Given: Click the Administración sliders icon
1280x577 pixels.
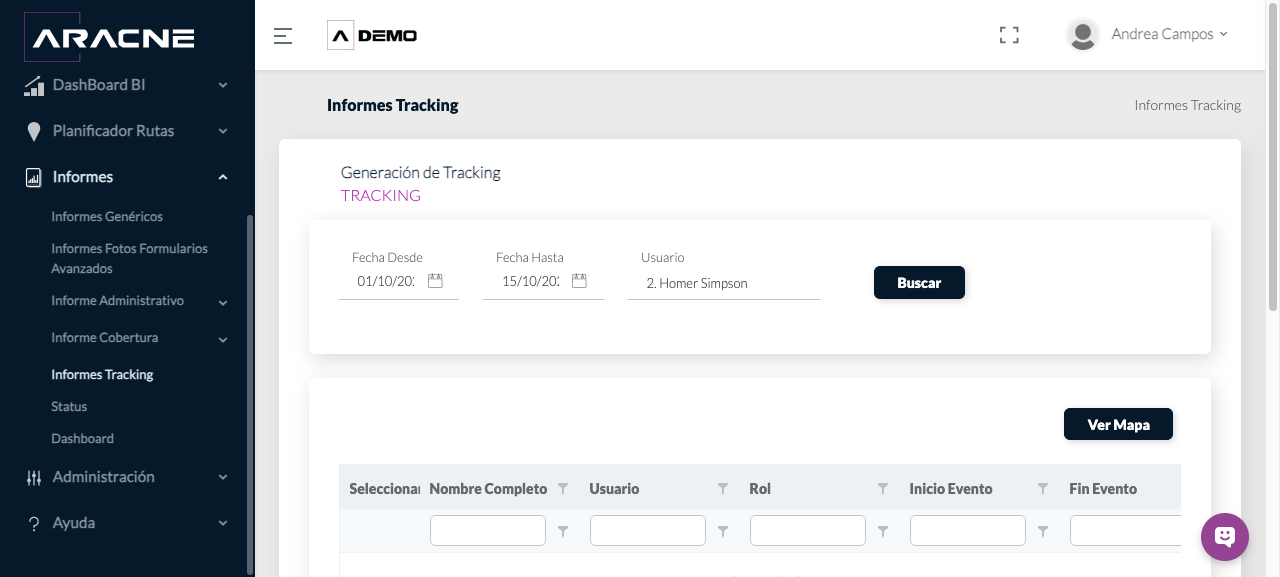Looking at the screenshot, I should pyautogui.click(x=34, y=478).
